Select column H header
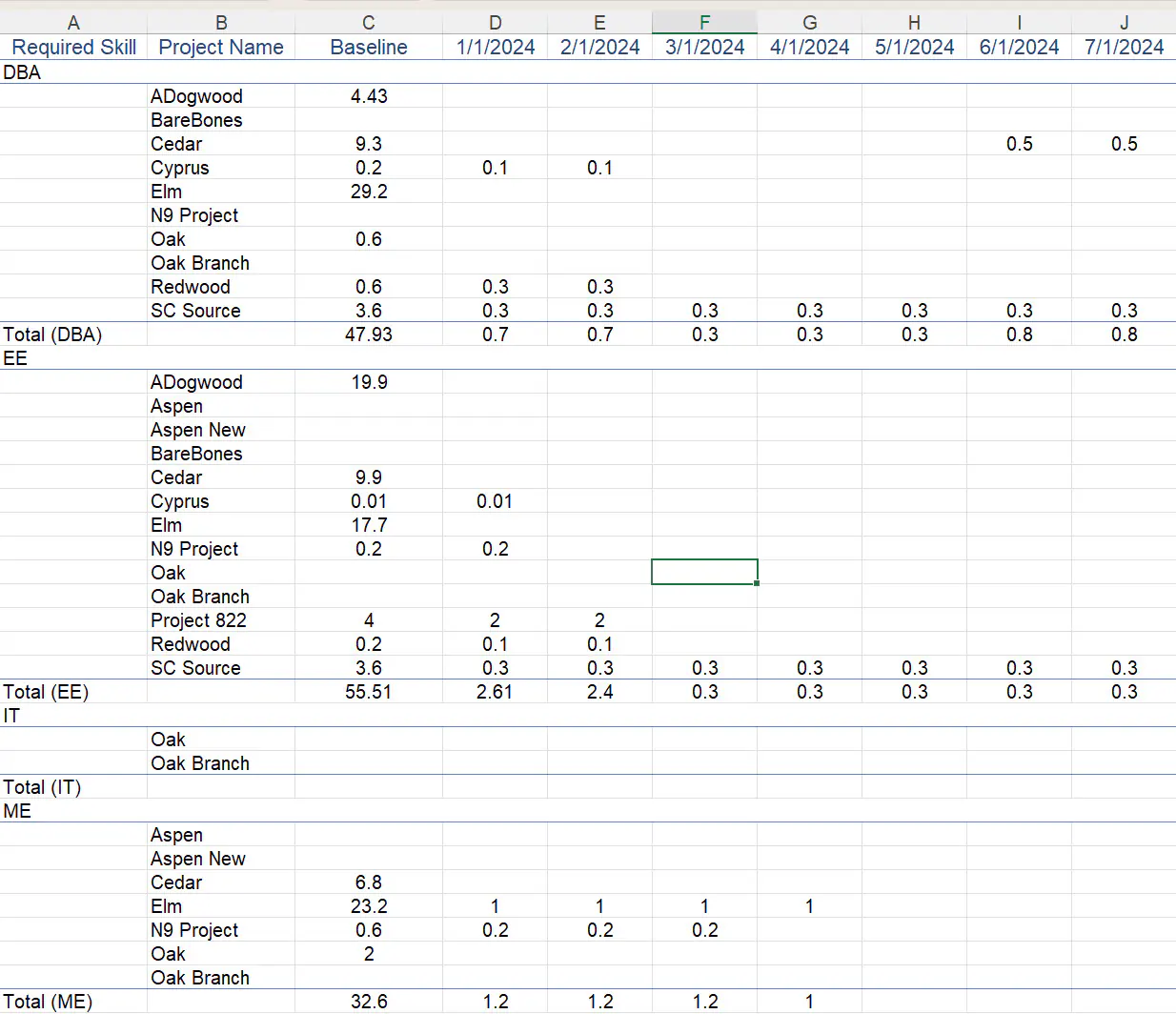 [915, 23]
